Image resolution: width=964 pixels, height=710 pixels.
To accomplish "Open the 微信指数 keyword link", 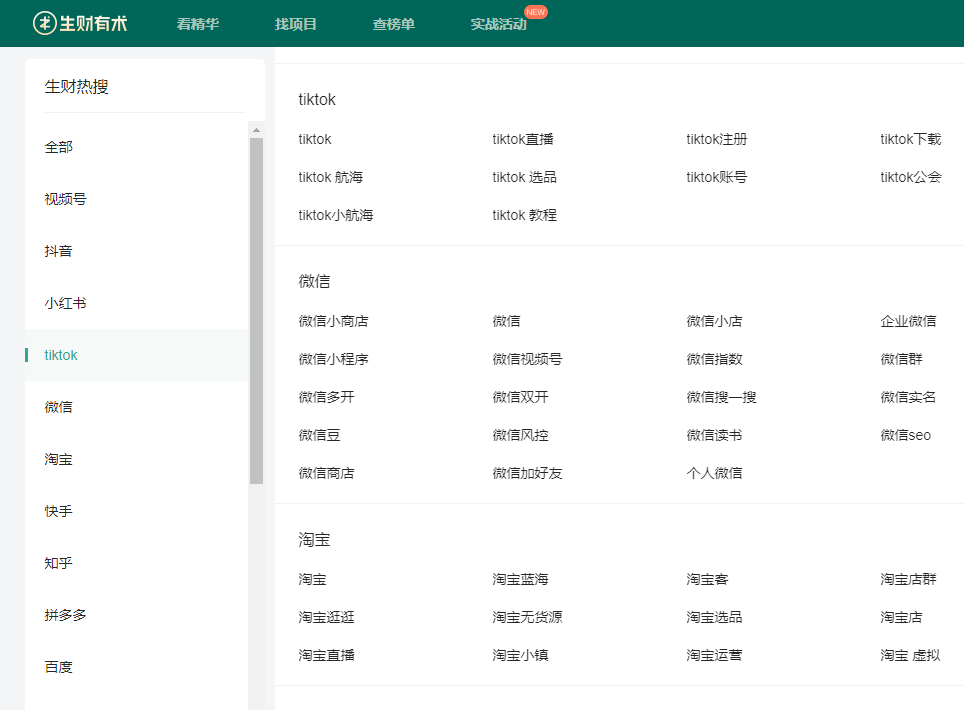I will [x=714, y=359].
